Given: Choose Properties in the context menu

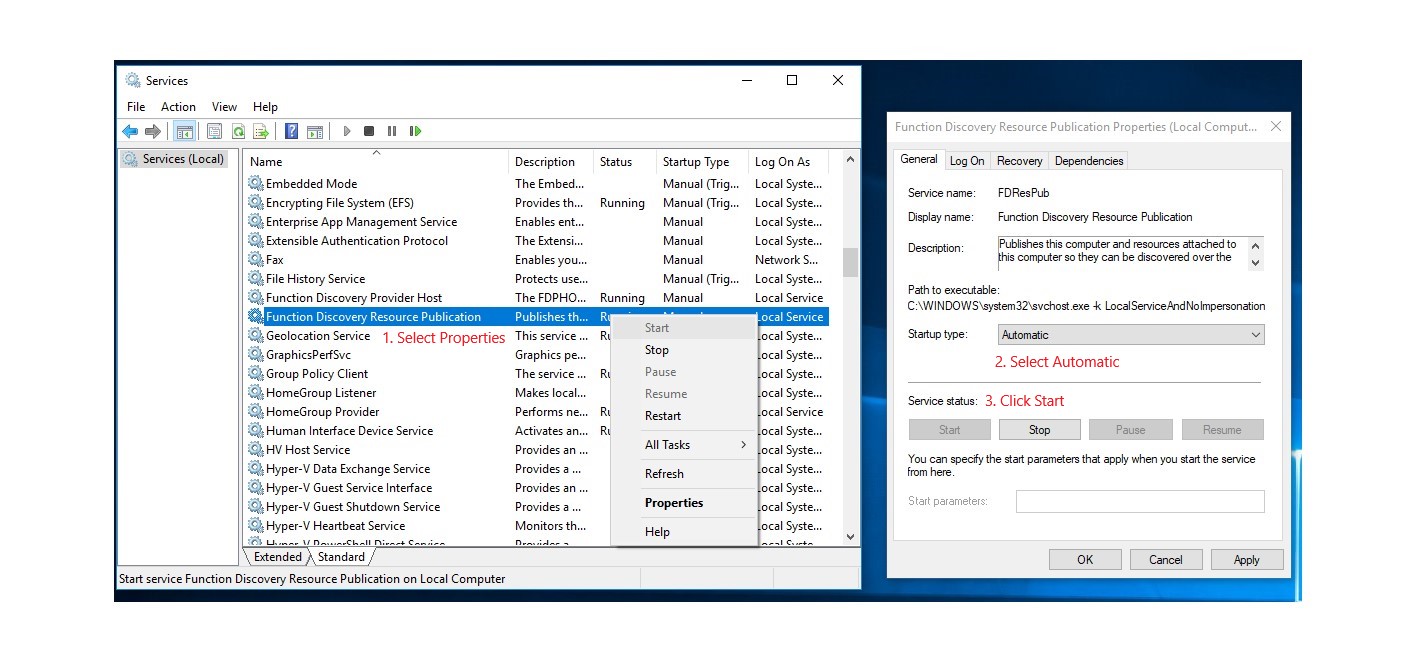Looking at the screenshot, I should pyautogui.click(x=674, y=503).
